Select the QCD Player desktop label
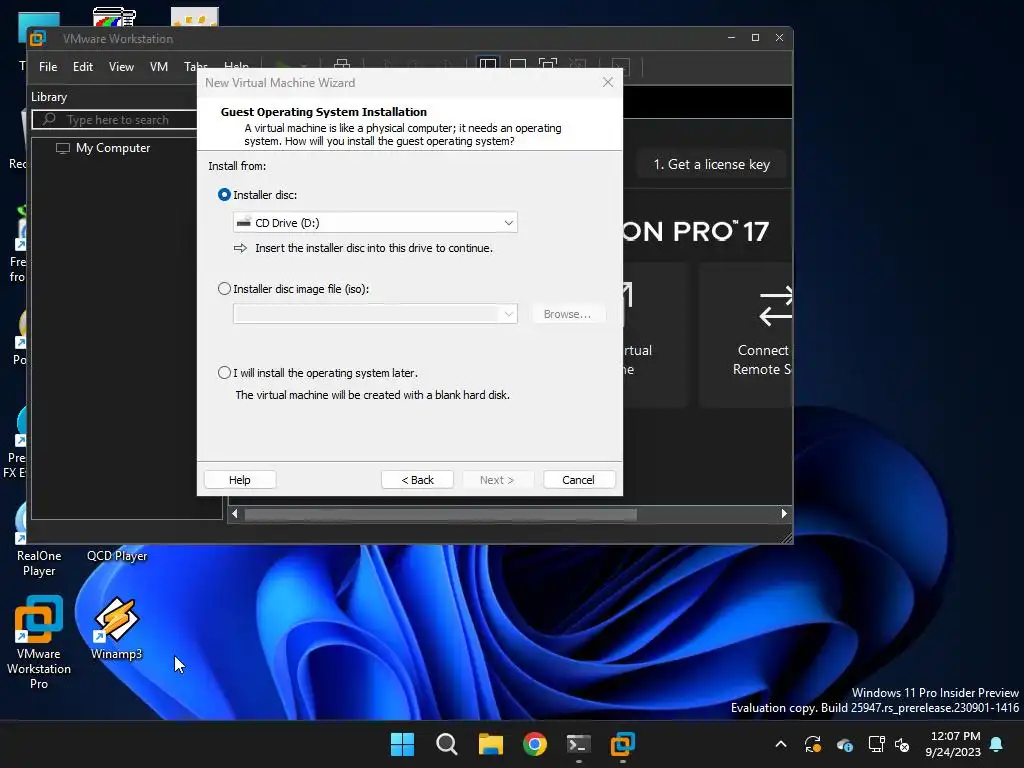 click(117, 556)
